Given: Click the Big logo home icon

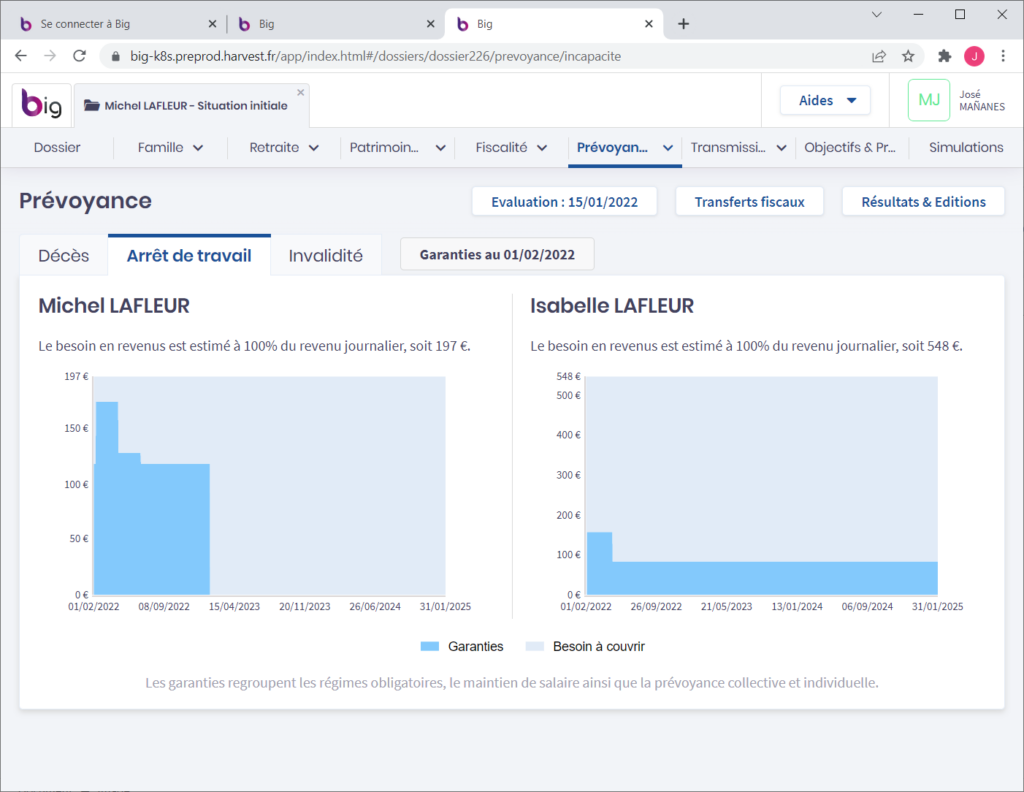Looking at the screenshot, I should pyautogui.click(x=42, y=104).
